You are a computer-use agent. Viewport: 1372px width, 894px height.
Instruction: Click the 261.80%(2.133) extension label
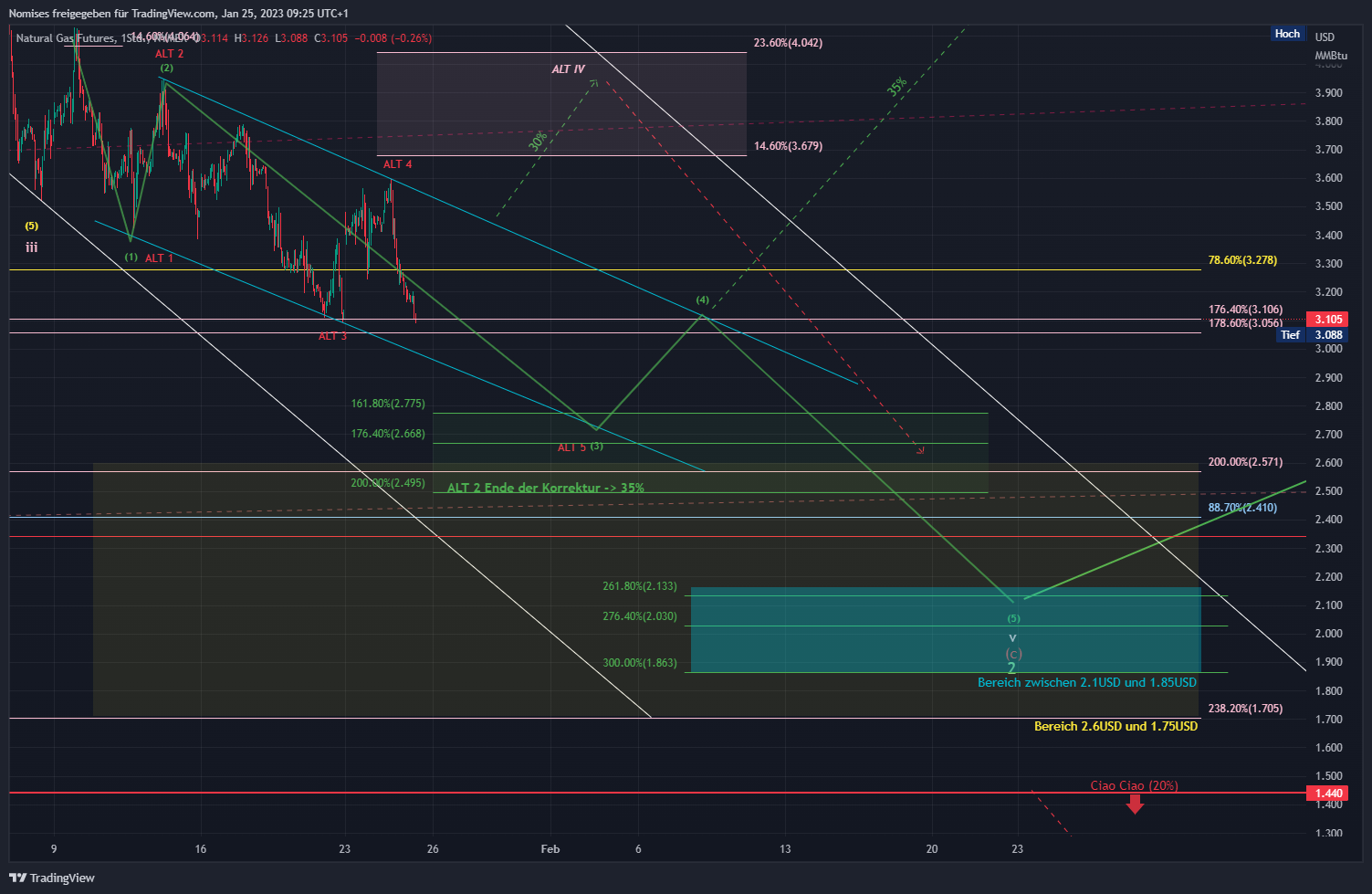tap(640, 586)
